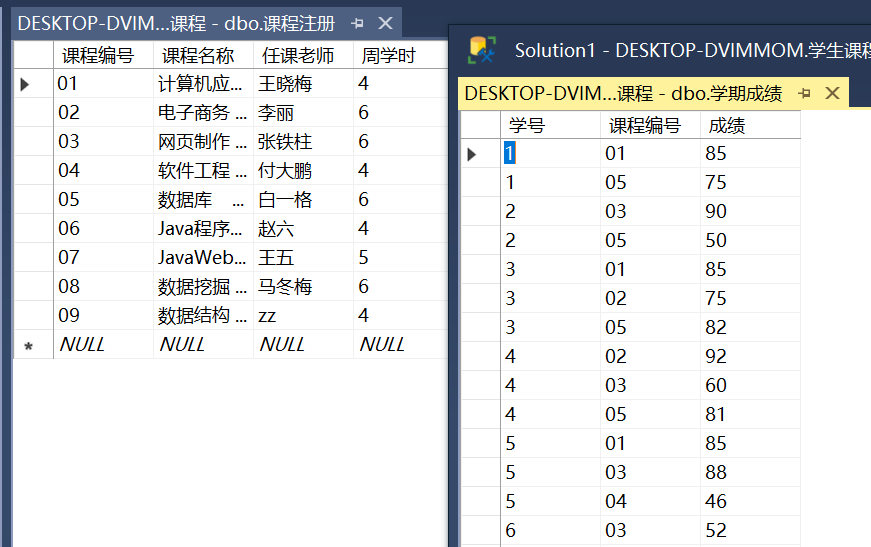Select the teacher cell 张铁柱

[x=285, y=142]
